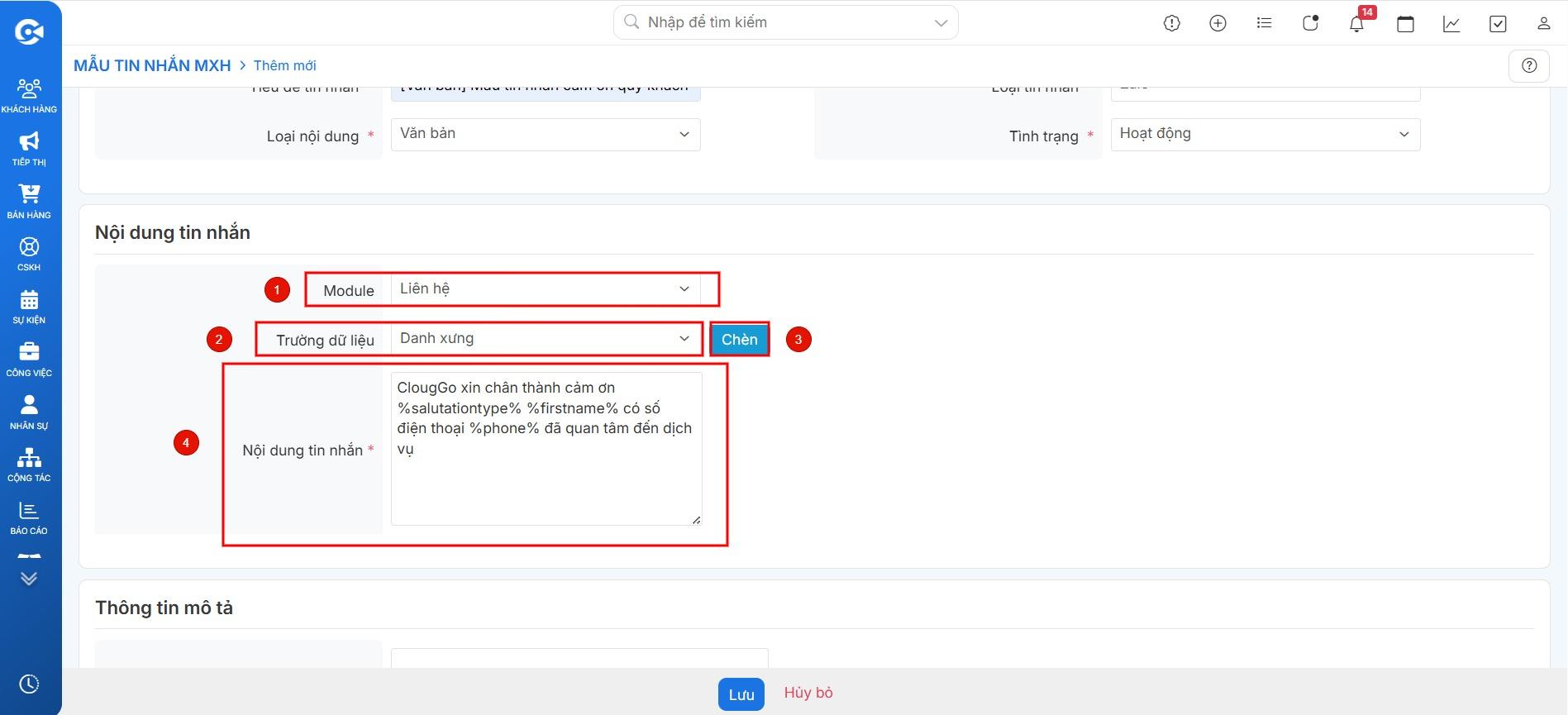Open the list menu icon in header
The height and width of the screenshot is (715, 1568).
pyautogui.click(x=1264, y=23)
